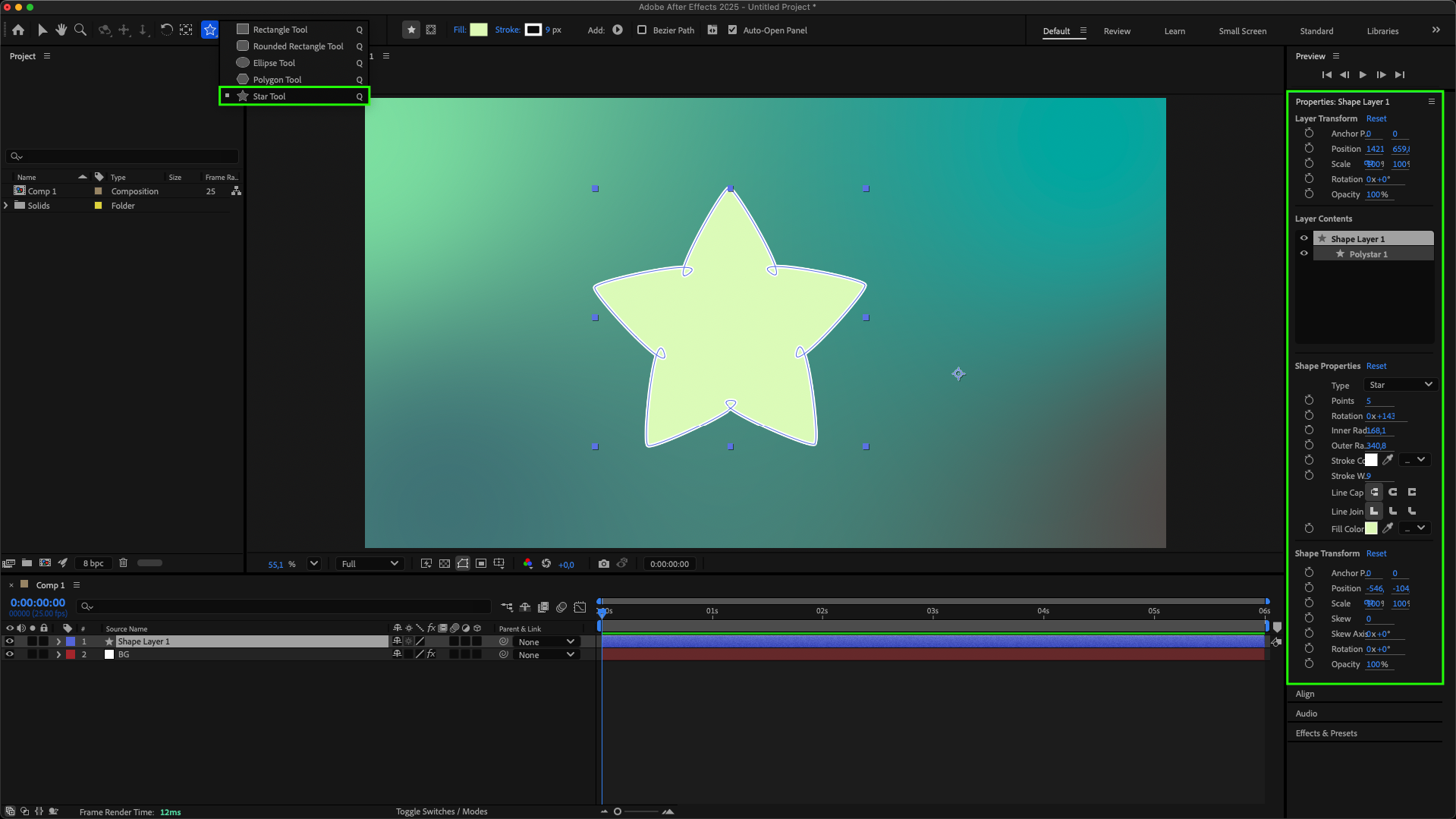1456x819 pixels.
Task: Open the shape Type dropdown
Action: pyautogui.click(x=1400, y=385)
